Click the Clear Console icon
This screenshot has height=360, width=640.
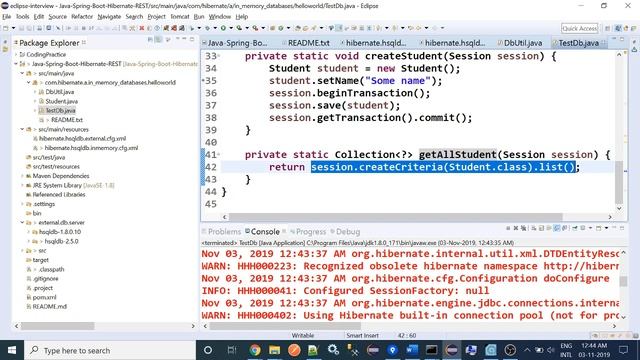click(x=533, y=228)
